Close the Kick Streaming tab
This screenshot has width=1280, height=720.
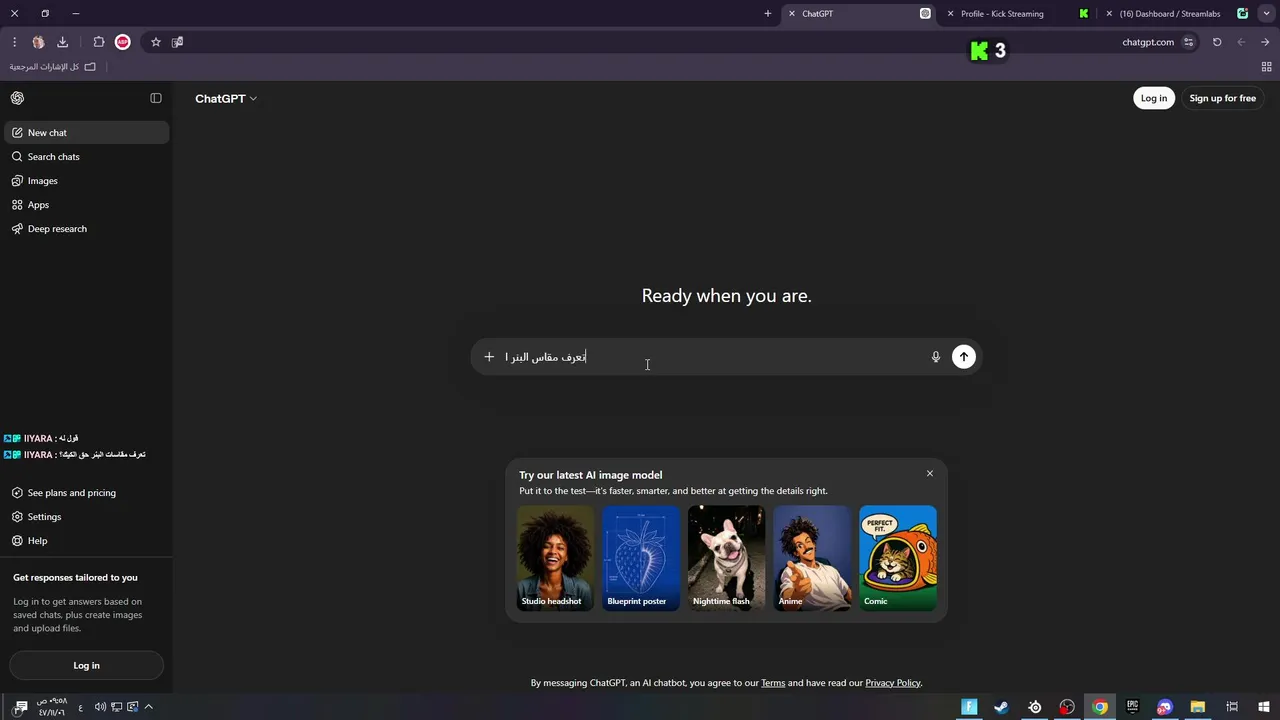point(951,14)
